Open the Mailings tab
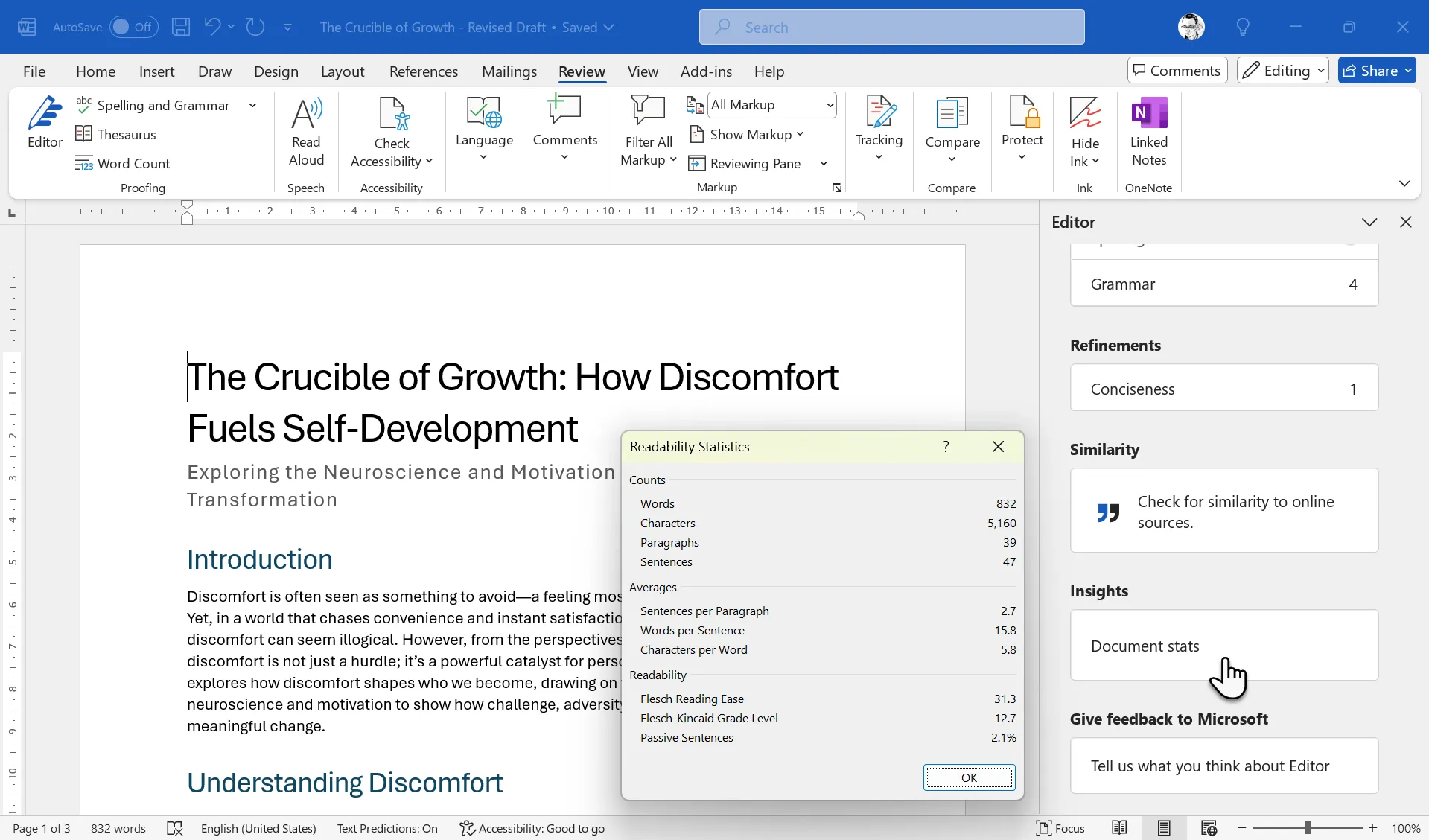This screenshot has width=1429, height=840. 509,71
